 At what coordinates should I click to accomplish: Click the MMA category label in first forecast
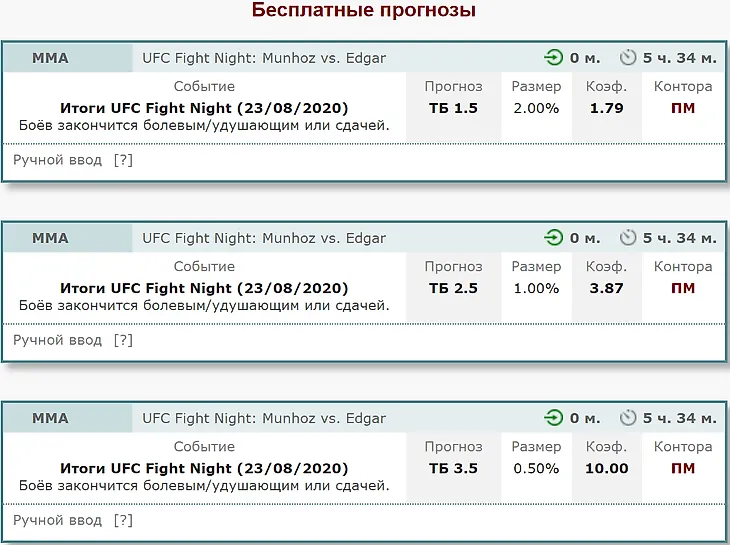[x=50, y=58]
